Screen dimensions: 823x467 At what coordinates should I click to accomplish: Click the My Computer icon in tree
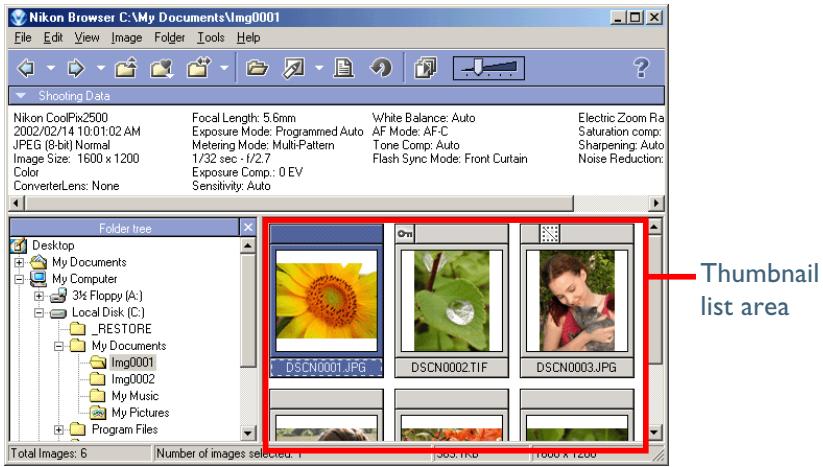pos(39,279)
